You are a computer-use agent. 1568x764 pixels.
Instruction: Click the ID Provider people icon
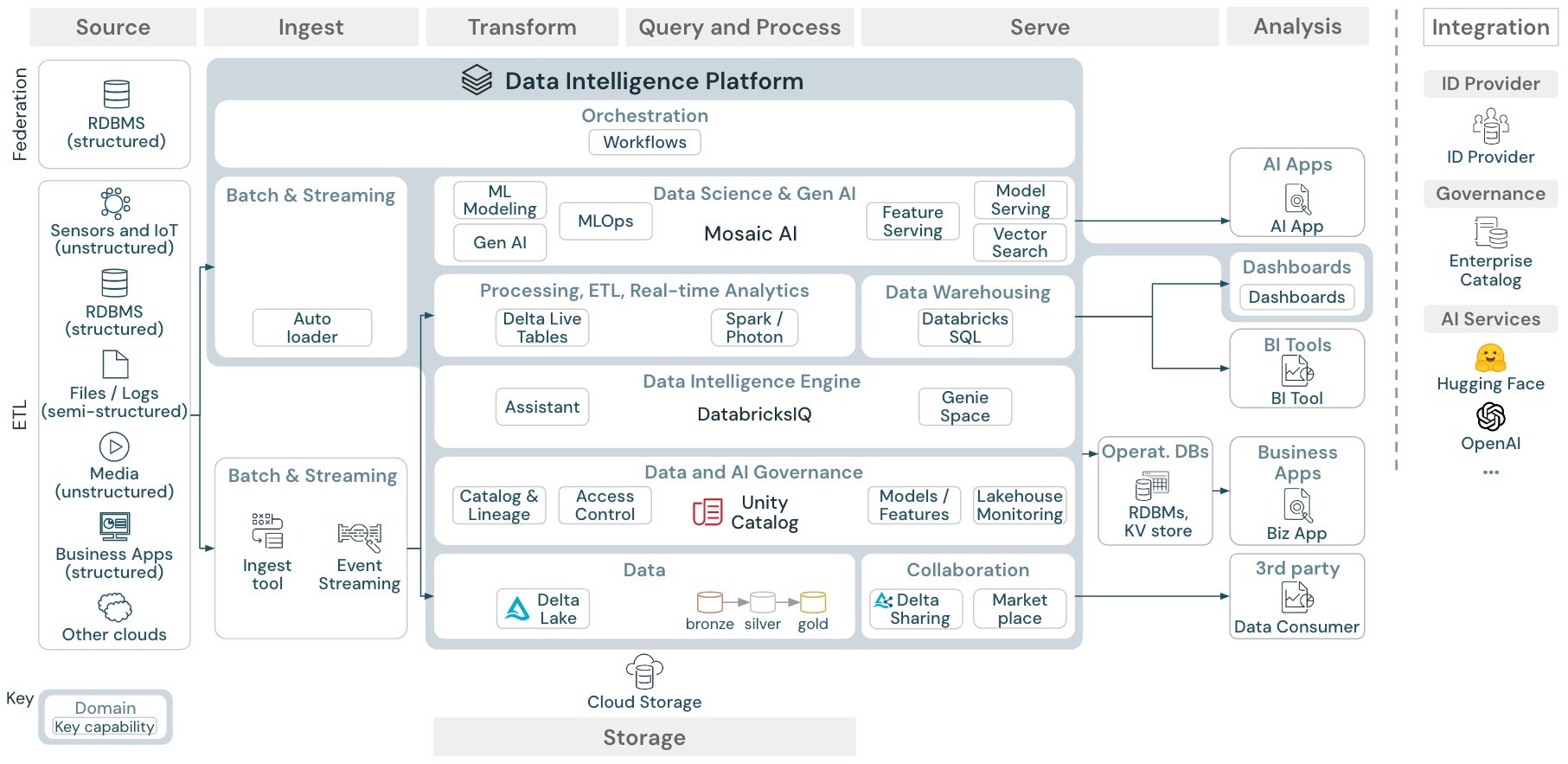pyautogui.click(x=1490, y=125)
